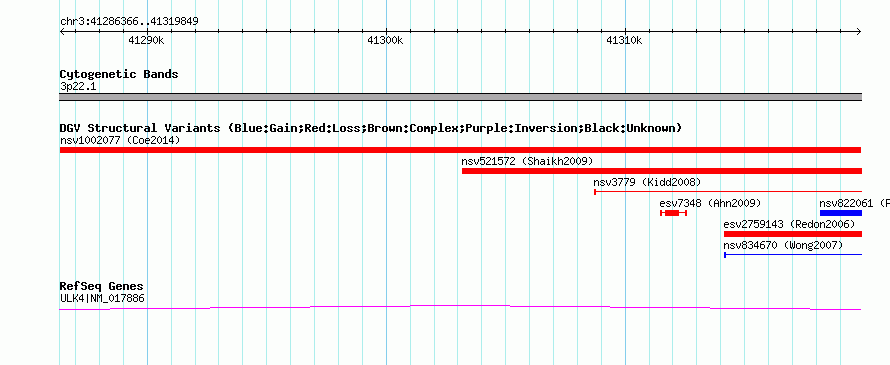The height and width of the screenshot is (365, 890).
Task: Open the nsv3779 (Kidd2008) label
Action: click(647, 182)
